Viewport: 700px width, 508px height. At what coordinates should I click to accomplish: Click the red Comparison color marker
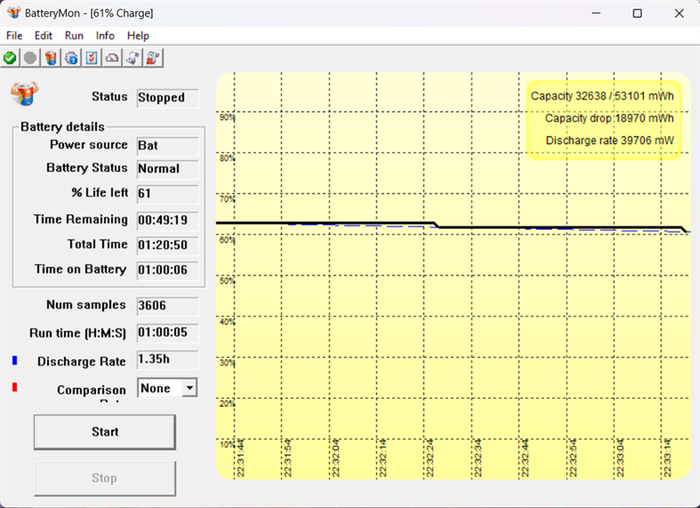15,387
